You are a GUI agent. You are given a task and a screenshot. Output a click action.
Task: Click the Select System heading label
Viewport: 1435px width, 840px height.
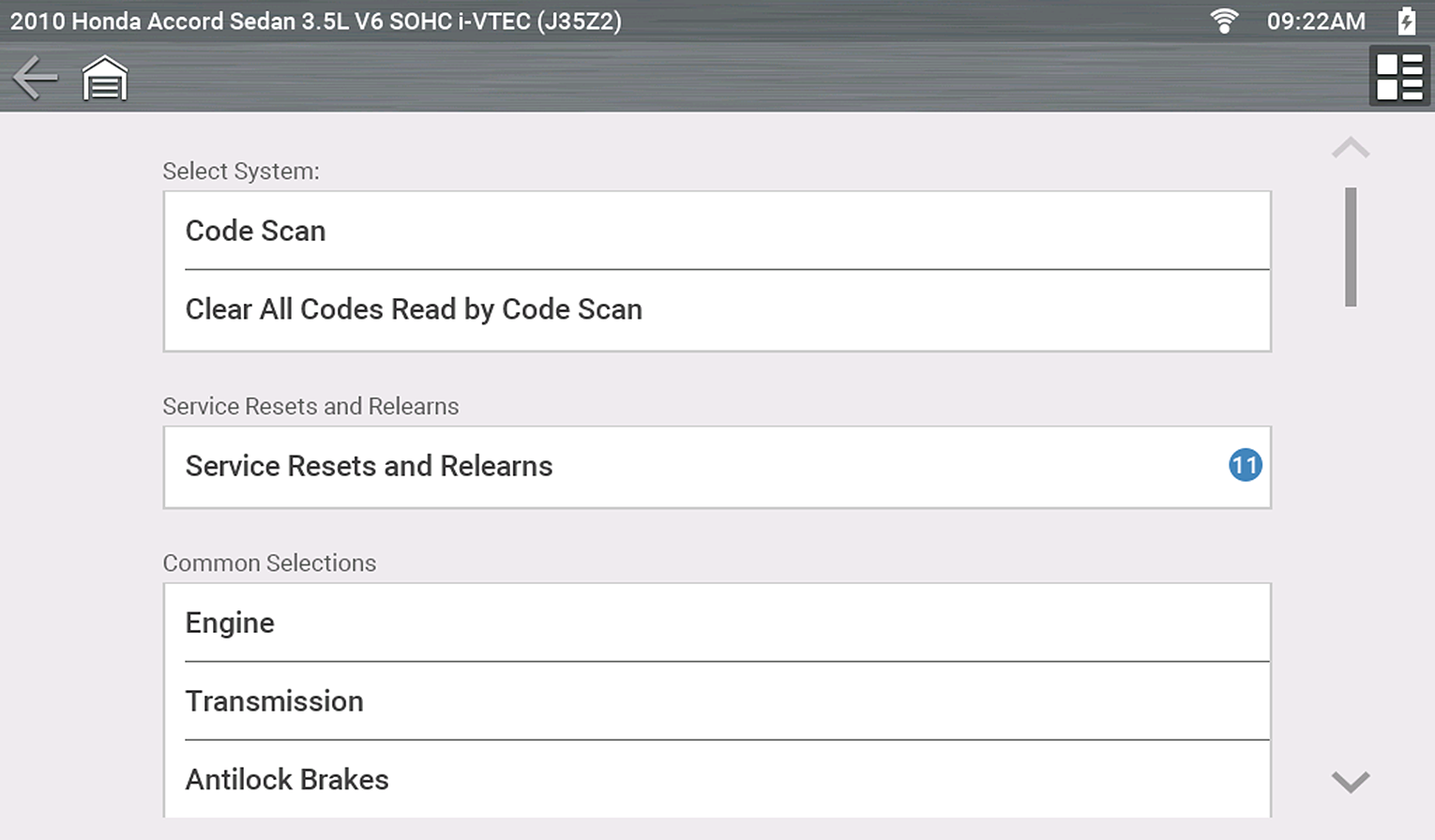click(241, 171)
